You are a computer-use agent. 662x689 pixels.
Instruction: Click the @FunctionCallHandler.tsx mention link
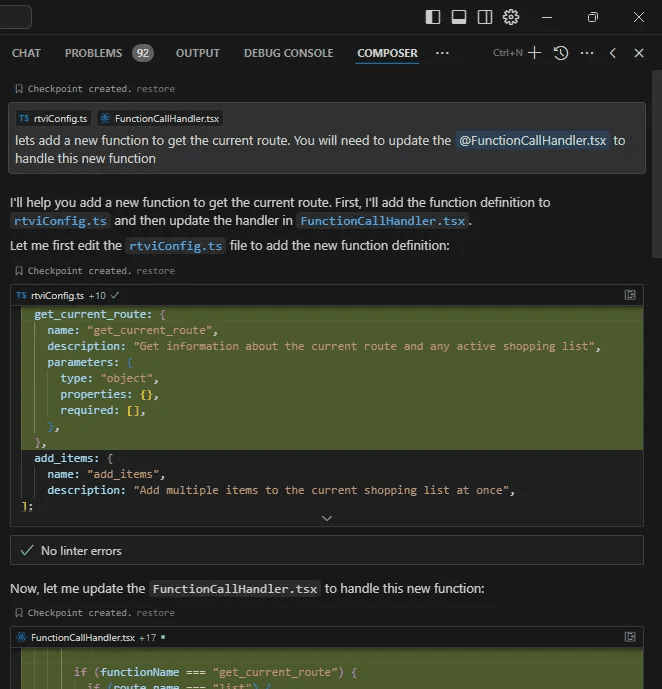point(532,140)
